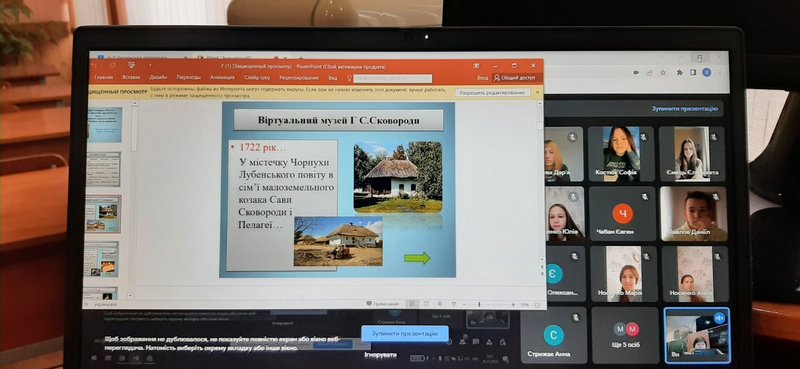Open the Слайд-шоу ribbon tab

point(257,78)
